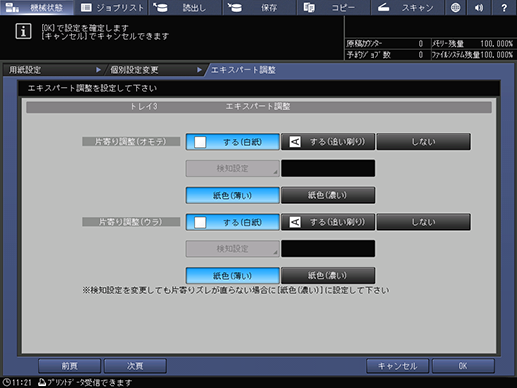
Task: Select する(白紙) for 片寄り調整(ウラ)
Action: 233,222
